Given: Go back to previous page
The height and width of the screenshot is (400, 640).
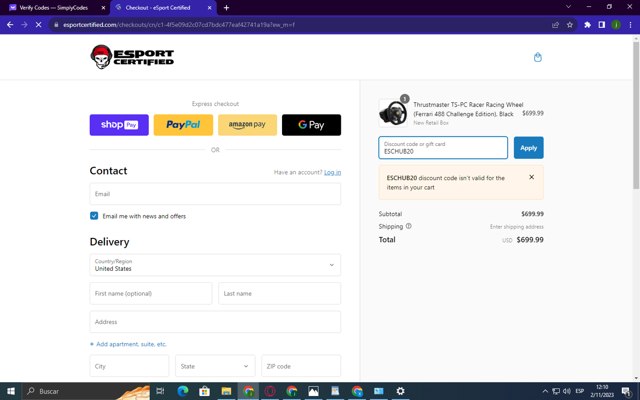Looking at the screenshot, I should point(10,25).
